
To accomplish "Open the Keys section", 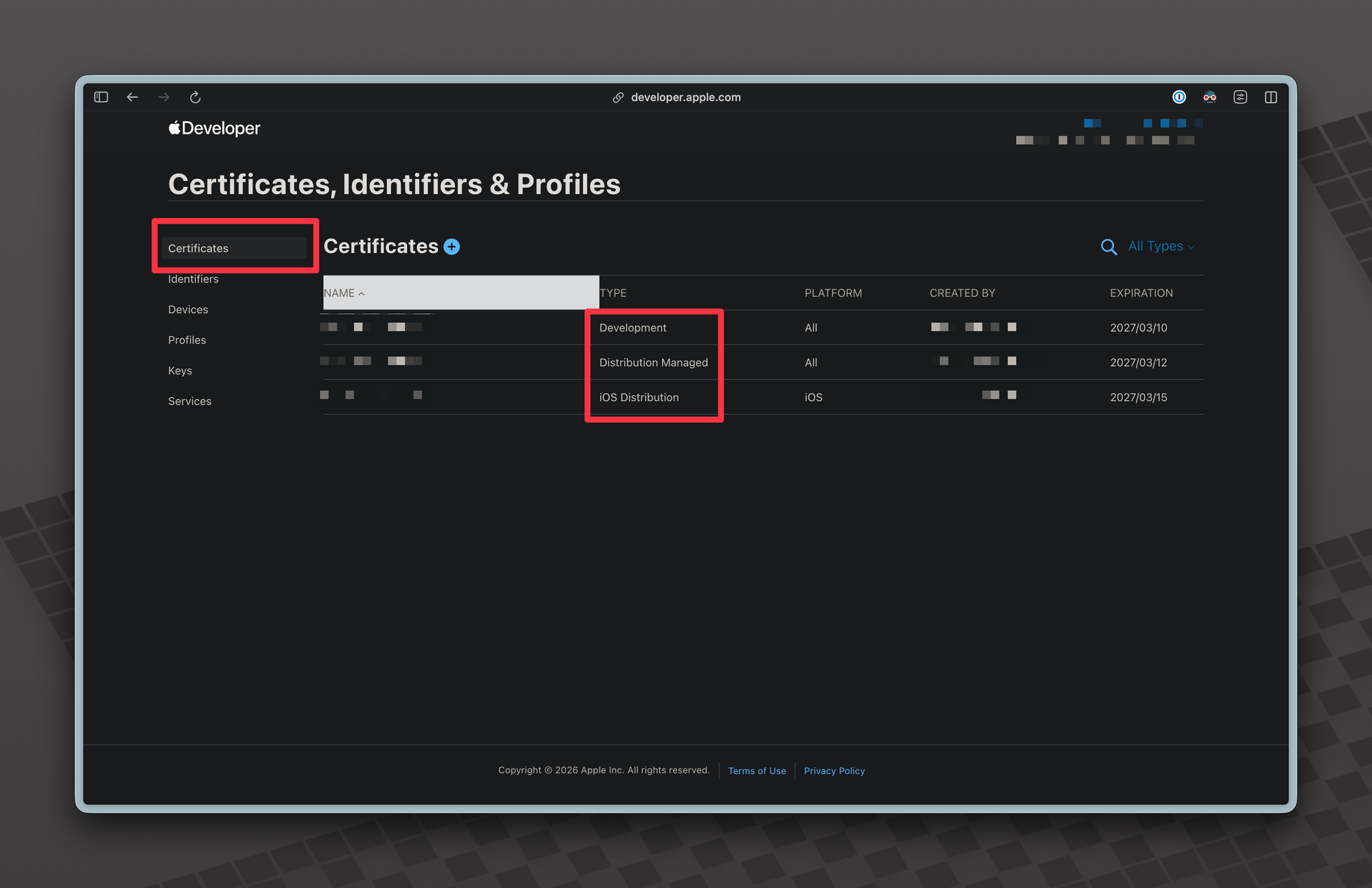I will click(x=180, y=370).
